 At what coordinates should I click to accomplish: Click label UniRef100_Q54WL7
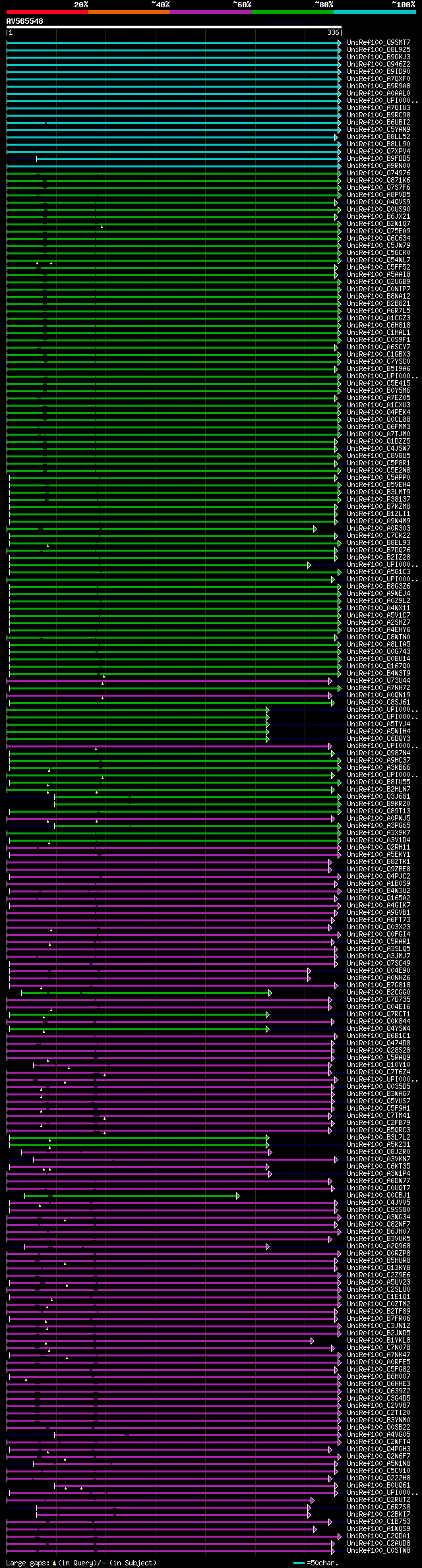coord(378,260)
